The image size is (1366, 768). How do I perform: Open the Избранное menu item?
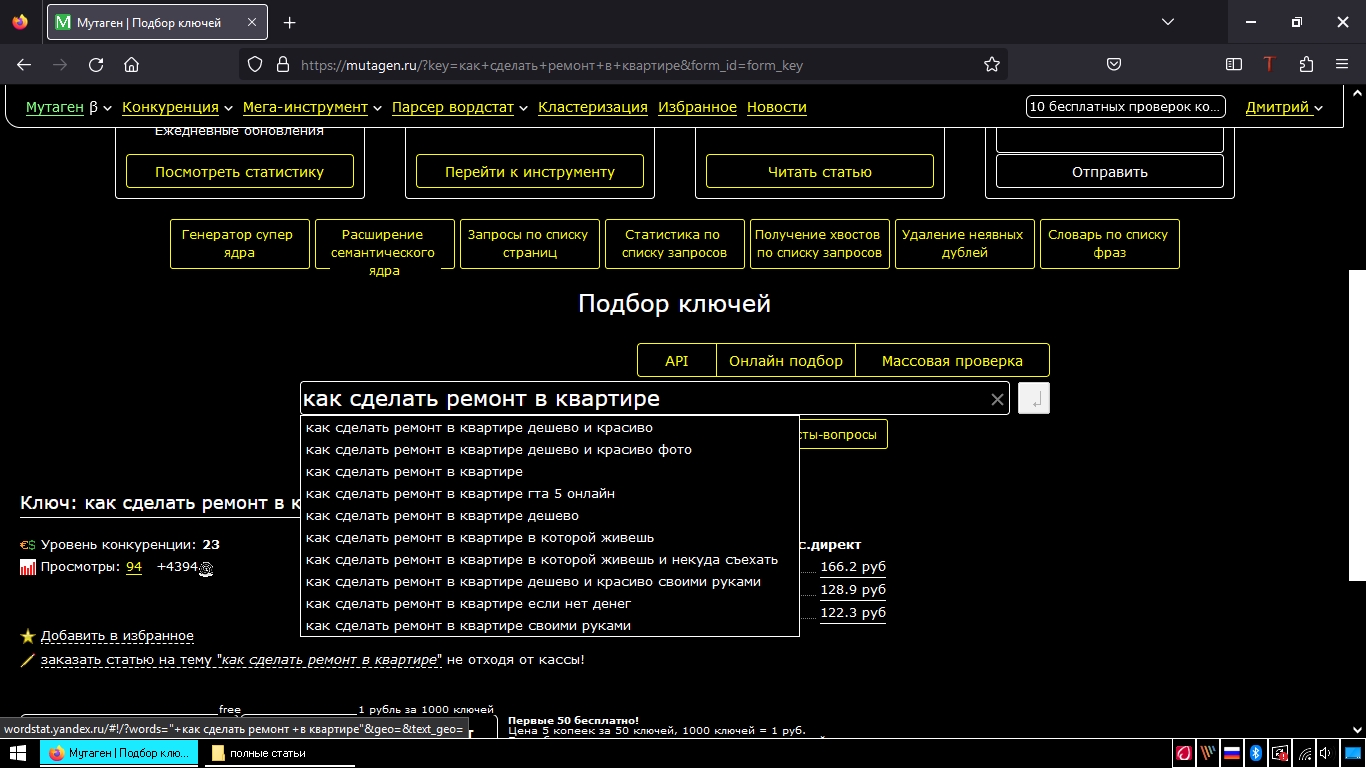(697, 107)
